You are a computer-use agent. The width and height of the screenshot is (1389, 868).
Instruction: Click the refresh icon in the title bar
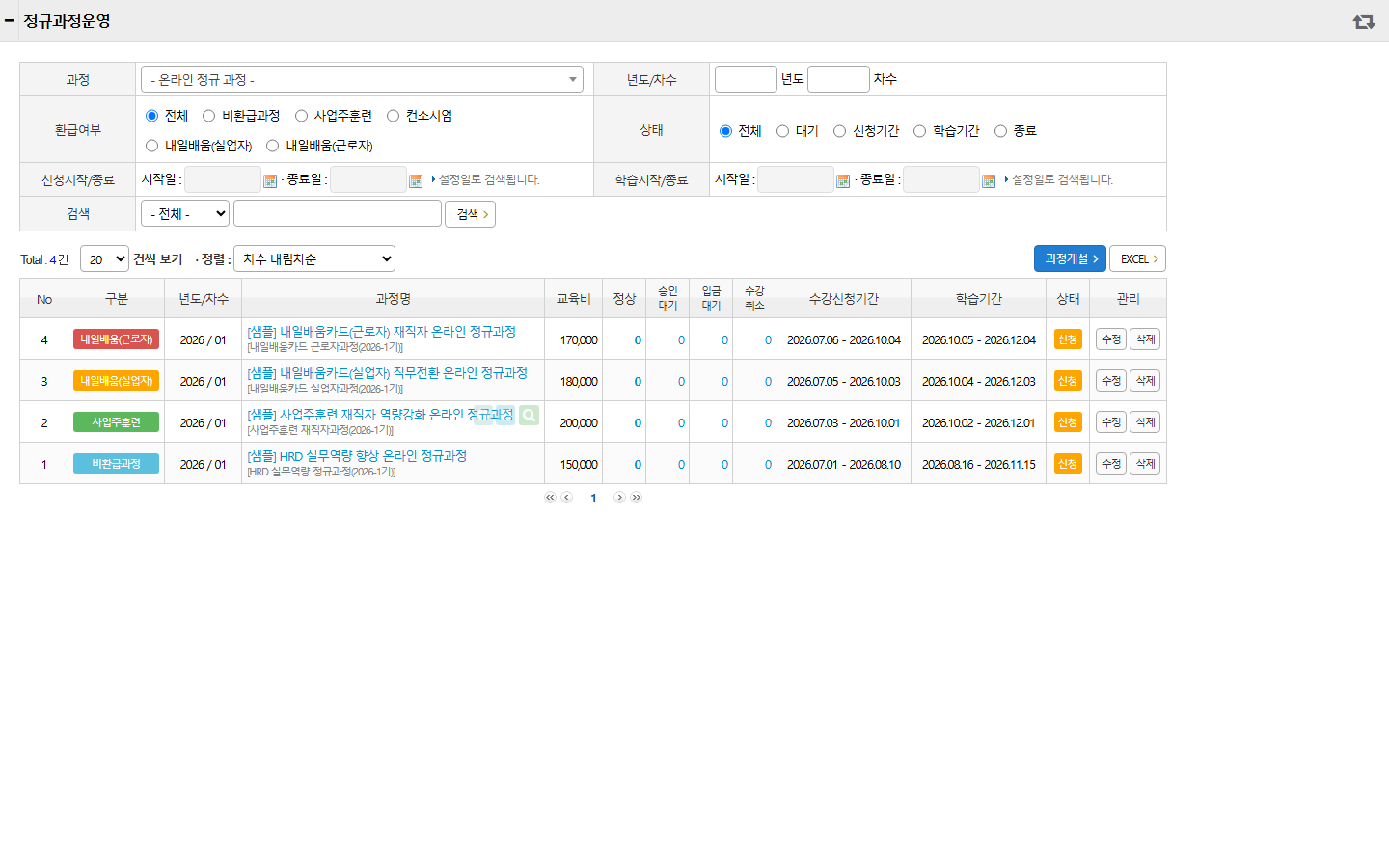pyautogui.click(x=1363, y=21)
